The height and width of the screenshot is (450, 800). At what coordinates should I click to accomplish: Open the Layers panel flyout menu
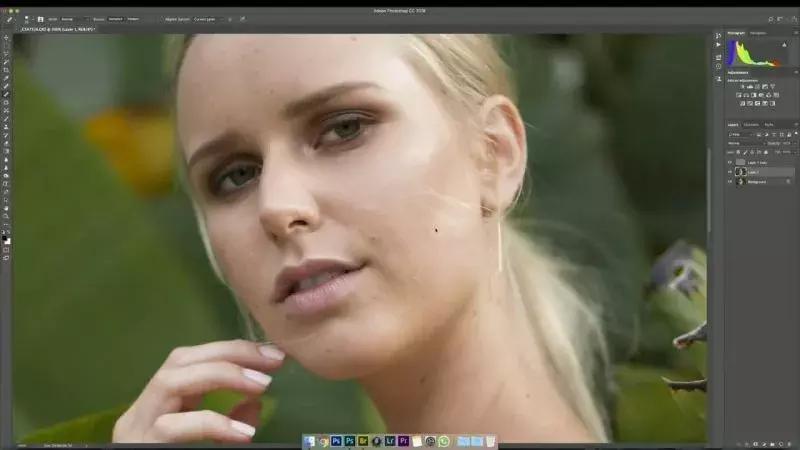796,124
